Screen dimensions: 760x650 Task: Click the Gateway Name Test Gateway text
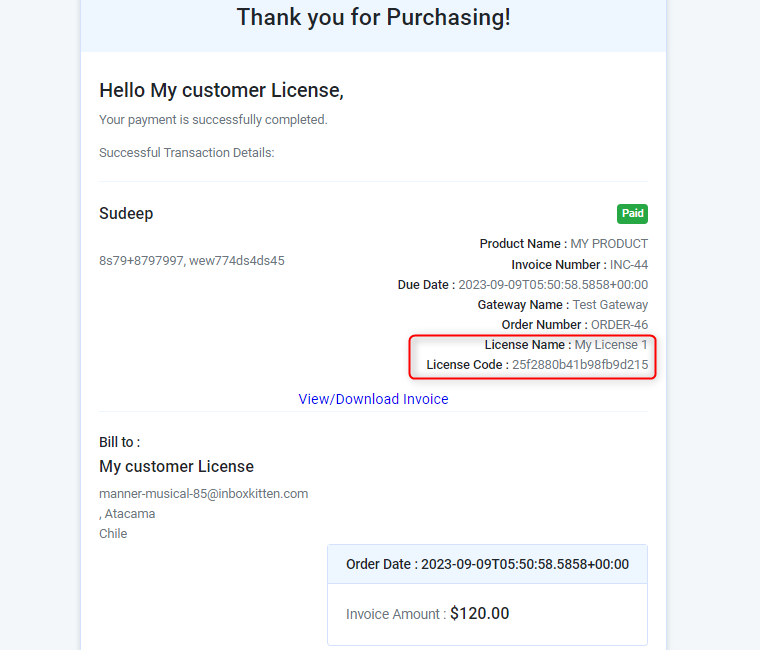tap(563, 305)
